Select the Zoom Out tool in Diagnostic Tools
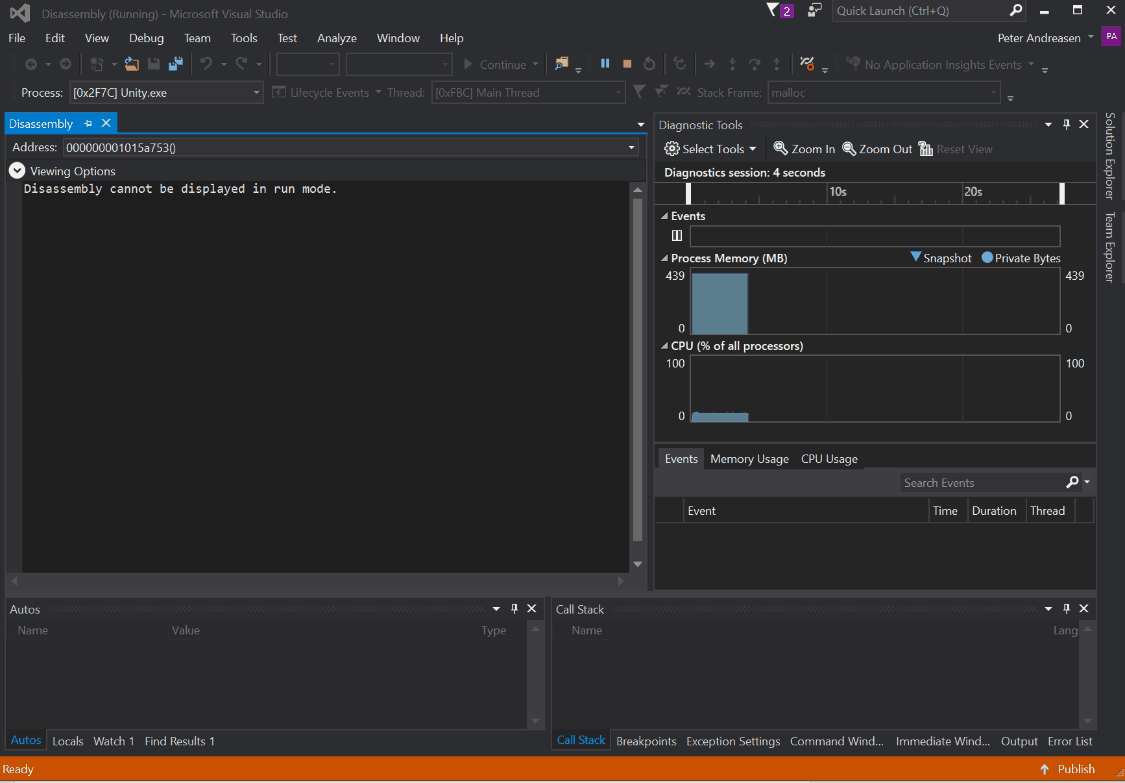The height and width of the screenshot is (783, 1125). pyautogui.click(x=877, y=148)
